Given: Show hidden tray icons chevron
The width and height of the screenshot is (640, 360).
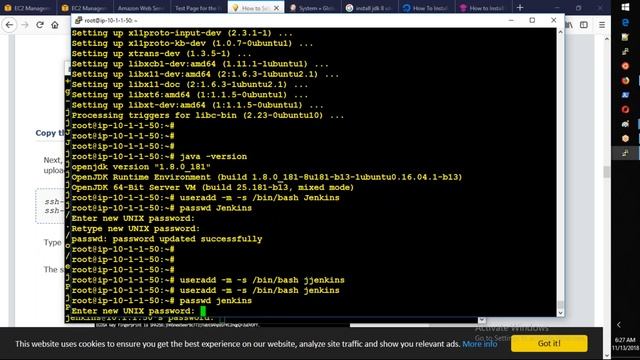Looking at the screenshot, I should 619,325.
